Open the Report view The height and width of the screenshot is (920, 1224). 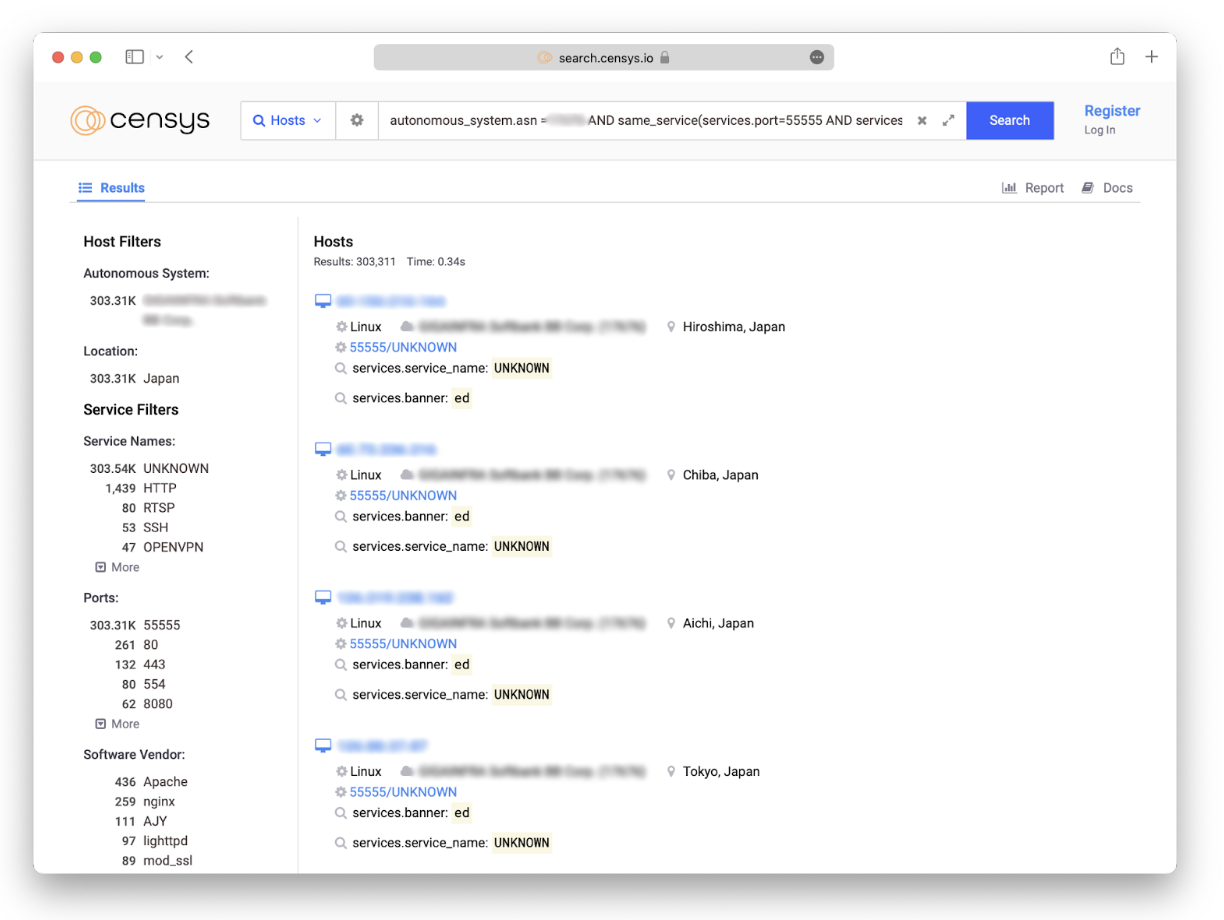point(1033,188)
